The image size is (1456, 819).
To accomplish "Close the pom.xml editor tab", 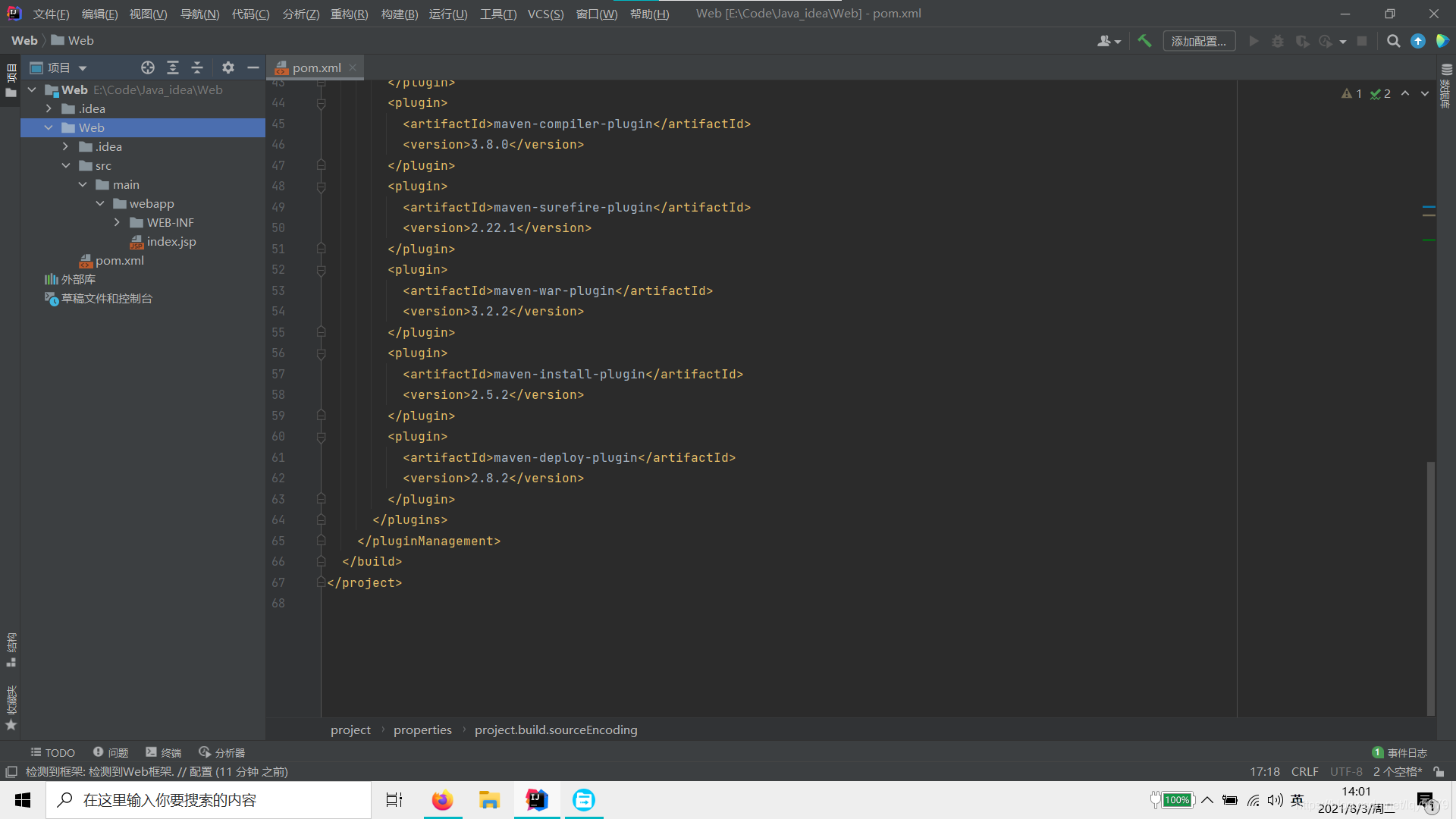I will [x=353, y=67].
